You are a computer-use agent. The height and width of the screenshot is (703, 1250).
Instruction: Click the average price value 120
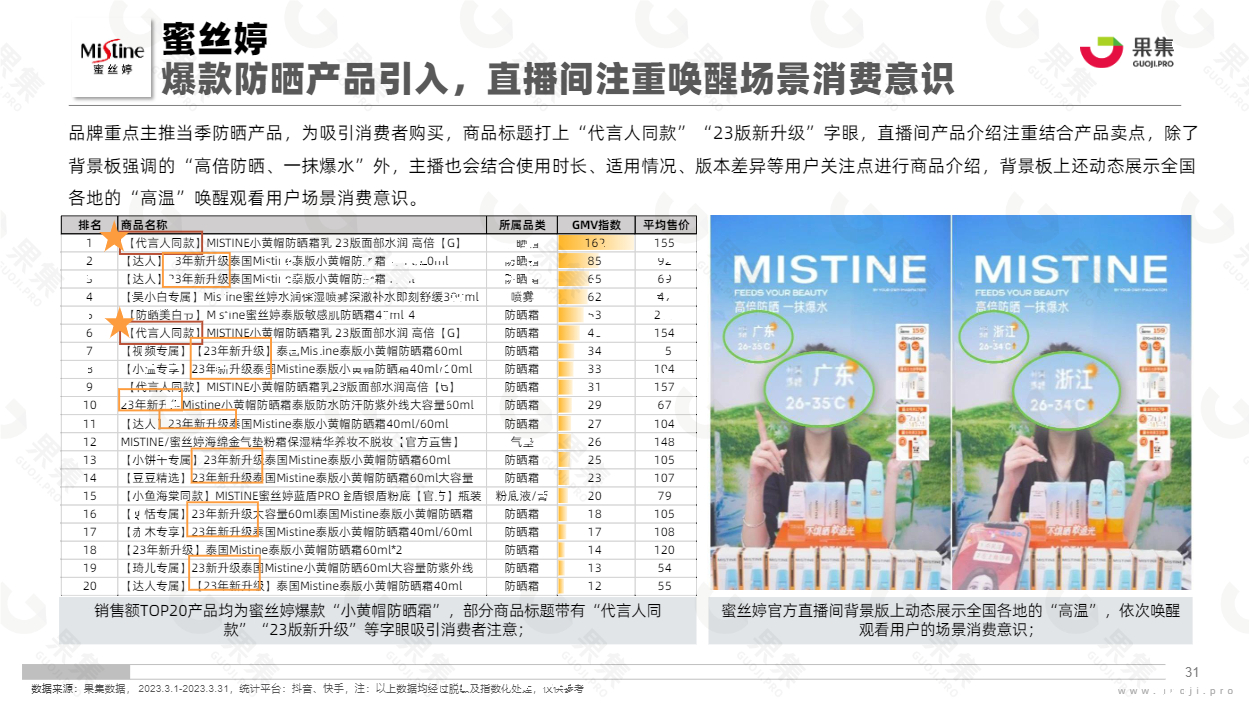[x=665, y=549]
